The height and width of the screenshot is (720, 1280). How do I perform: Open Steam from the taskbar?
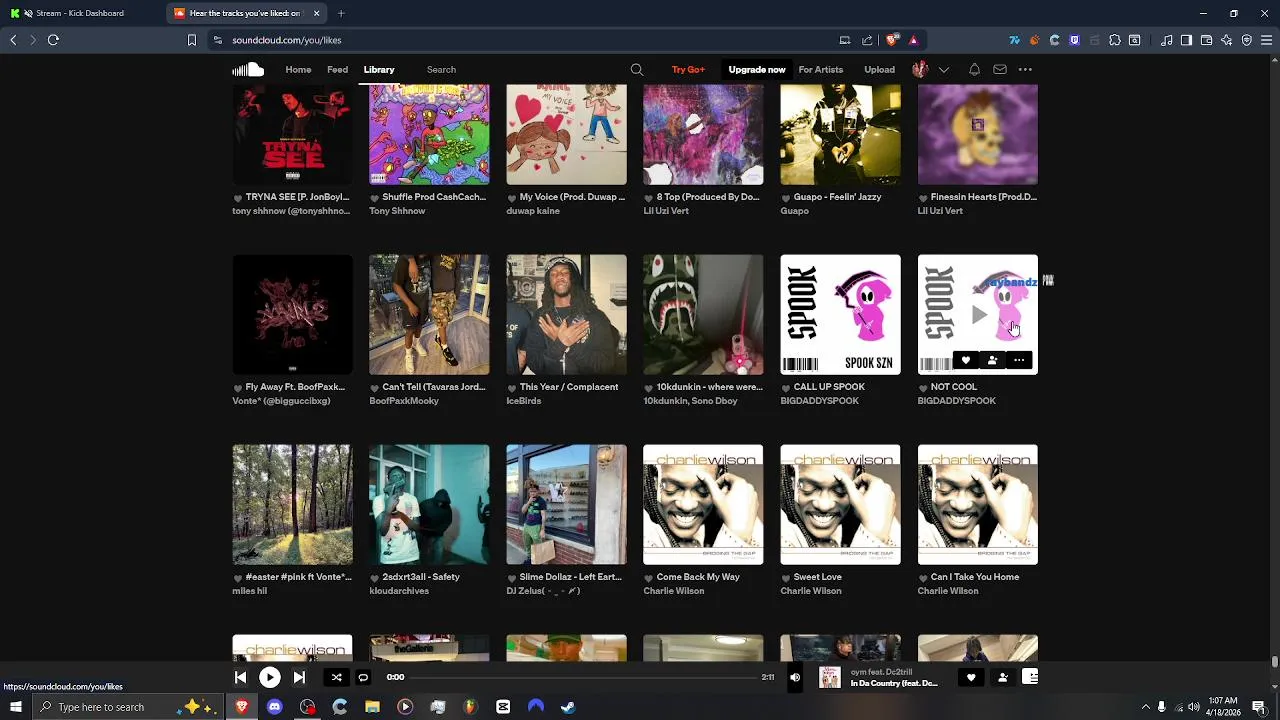point(568,707)
